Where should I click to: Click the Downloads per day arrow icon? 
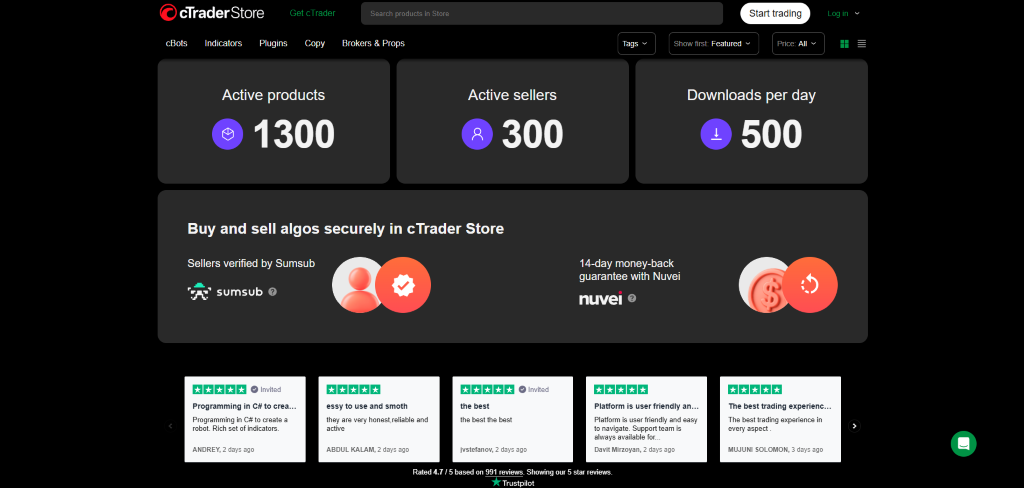[x=716, y=134]
